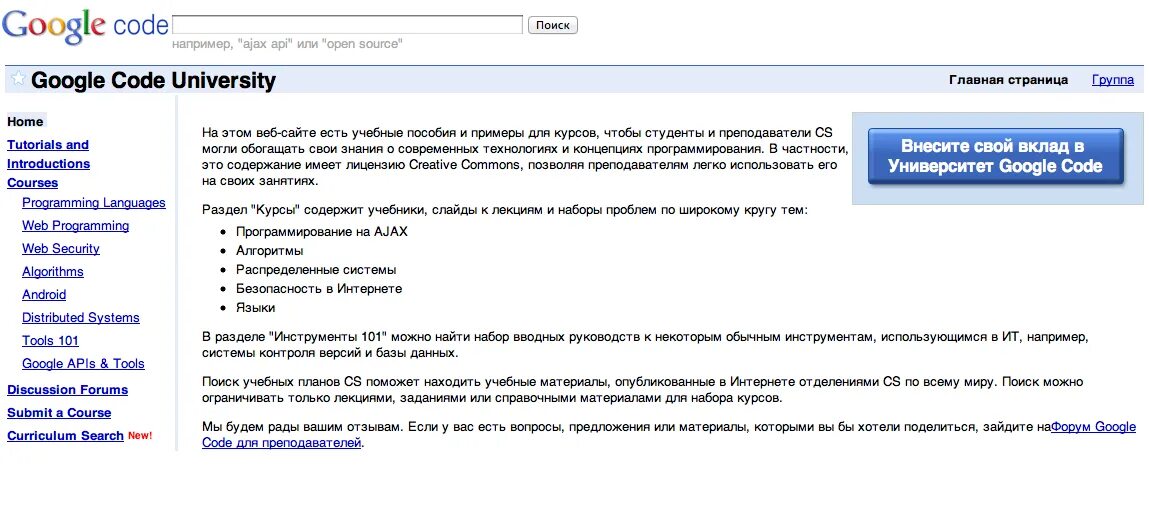The image size is (1149, 510).
Task: Click the red New! label
Action: [140, 435]
